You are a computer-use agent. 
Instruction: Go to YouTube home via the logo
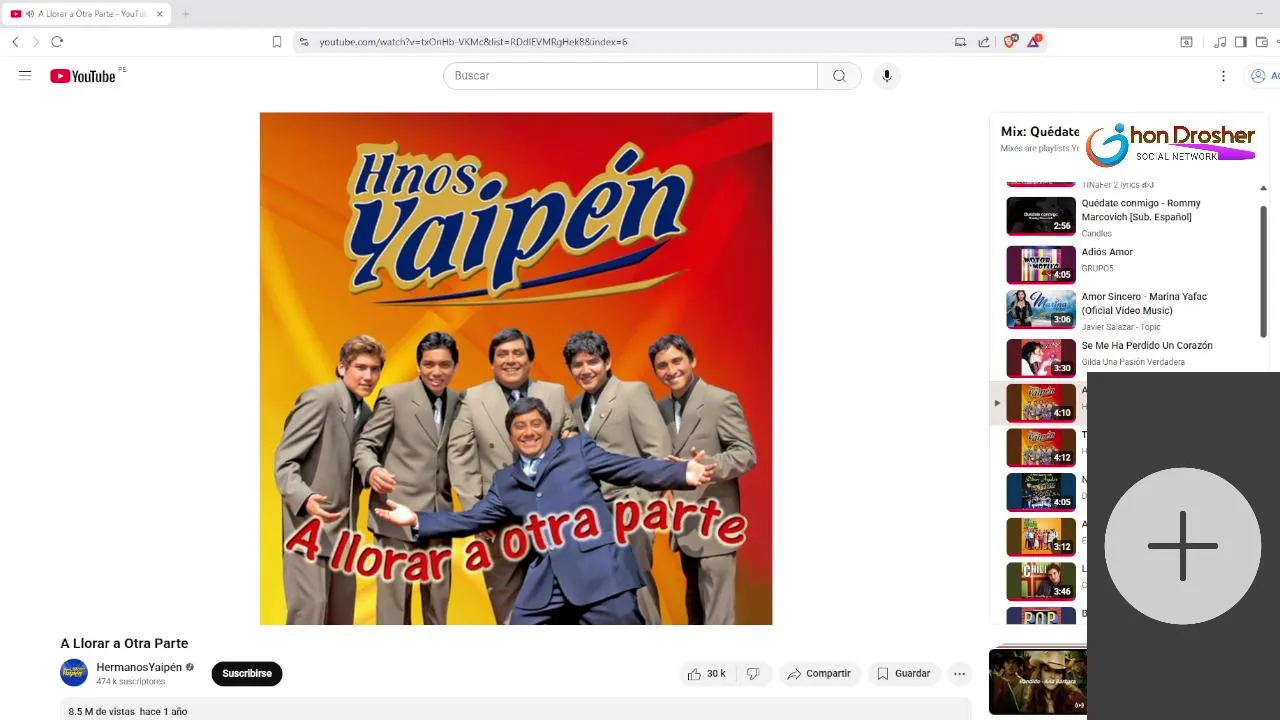coord(83,76)
